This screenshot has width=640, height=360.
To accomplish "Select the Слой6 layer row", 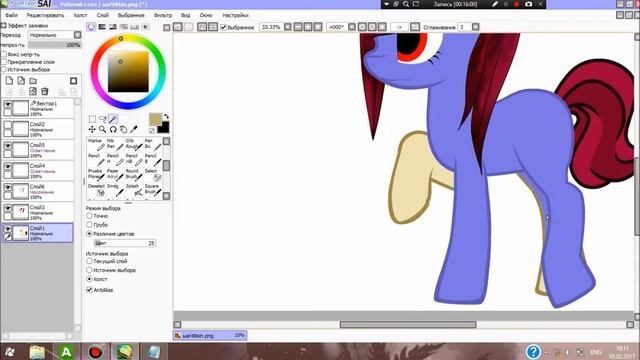I will 38,191.
